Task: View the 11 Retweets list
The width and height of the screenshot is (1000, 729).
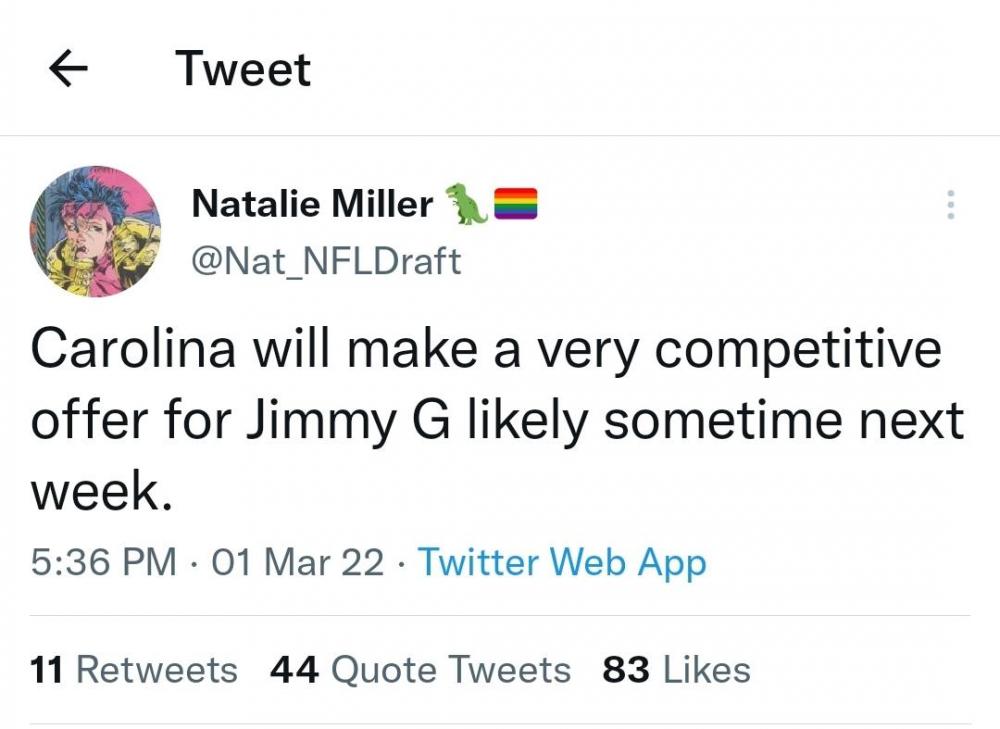Action: (134, 670)
